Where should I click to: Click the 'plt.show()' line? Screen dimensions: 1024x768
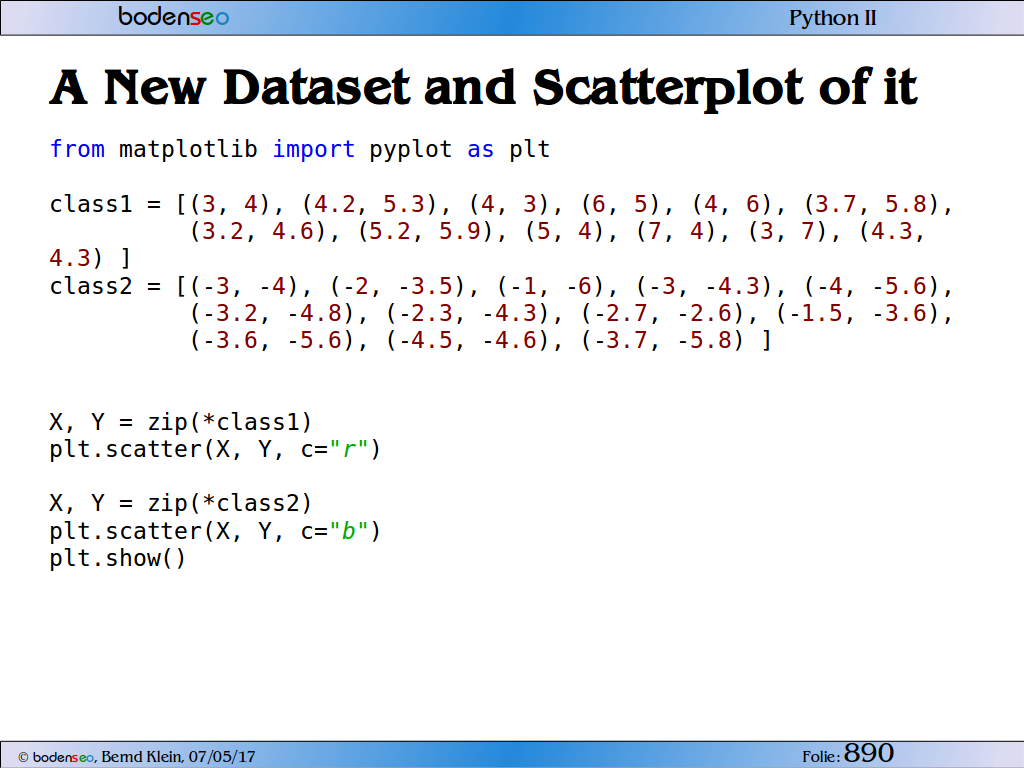[118, 558]
